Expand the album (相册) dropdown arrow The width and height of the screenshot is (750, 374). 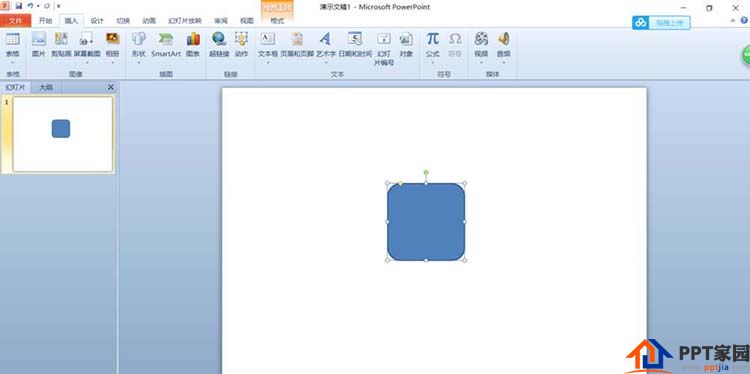(112, 63)
